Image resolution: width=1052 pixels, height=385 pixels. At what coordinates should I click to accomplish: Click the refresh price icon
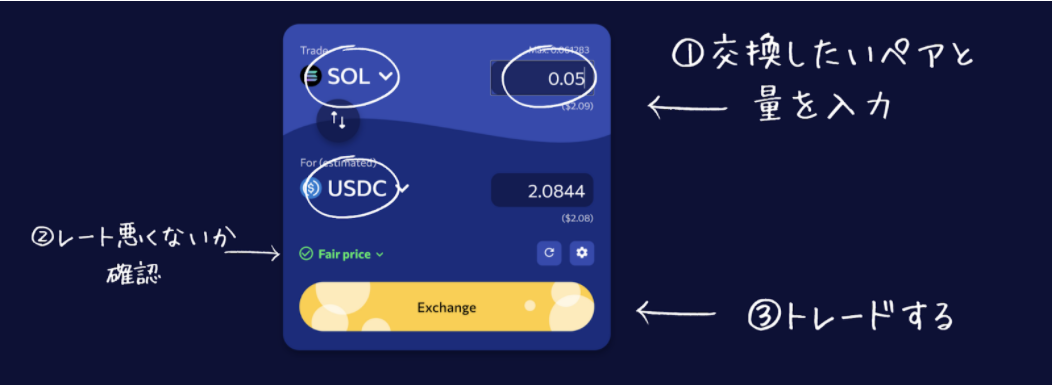[549, 253]
